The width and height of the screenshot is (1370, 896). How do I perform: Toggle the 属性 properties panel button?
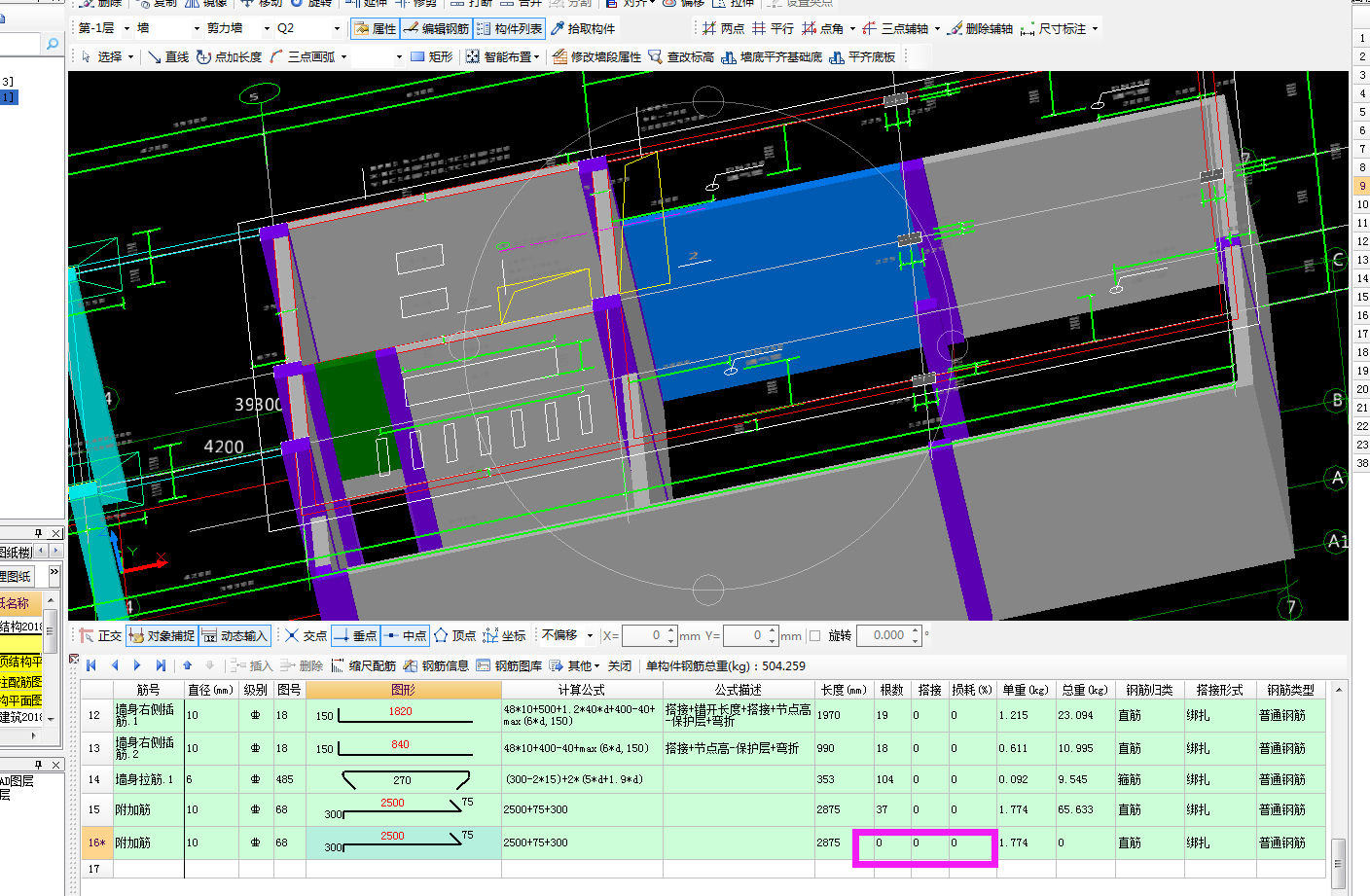tap(375, 28)
